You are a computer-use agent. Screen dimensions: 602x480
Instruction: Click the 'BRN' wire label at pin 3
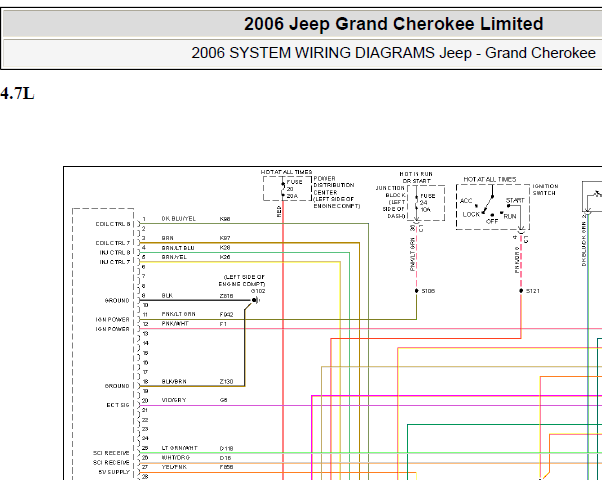(x=167, y=238)
